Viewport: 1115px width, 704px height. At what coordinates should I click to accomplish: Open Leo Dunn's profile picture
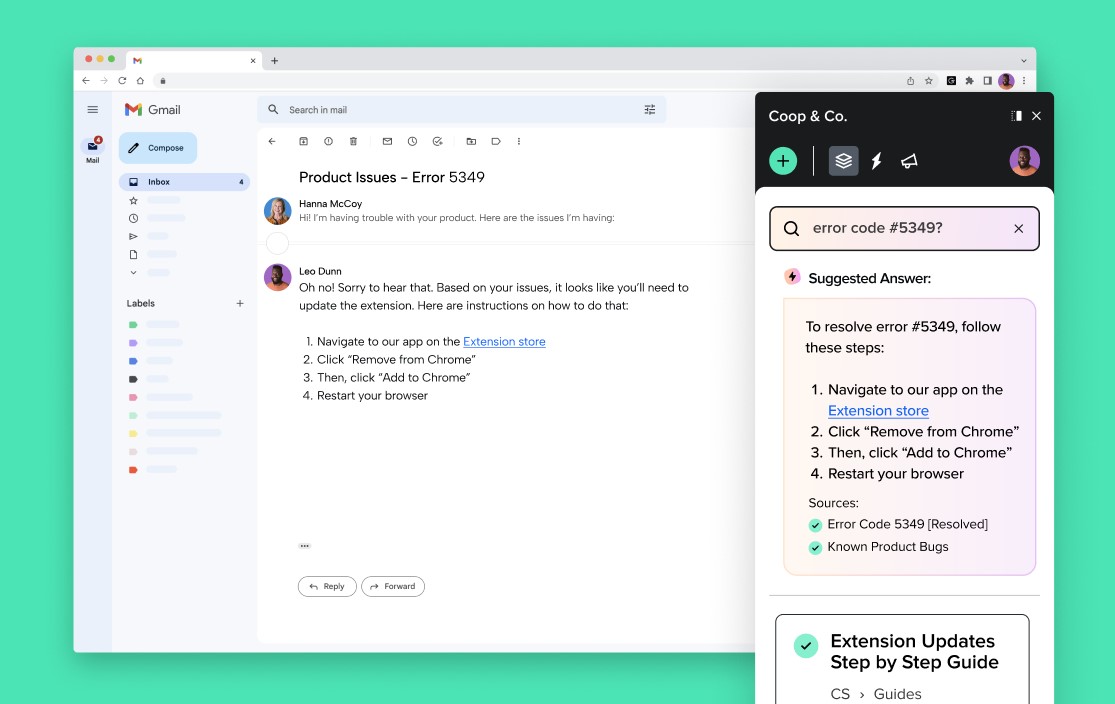pyautogui.click(x=277, y=277)
